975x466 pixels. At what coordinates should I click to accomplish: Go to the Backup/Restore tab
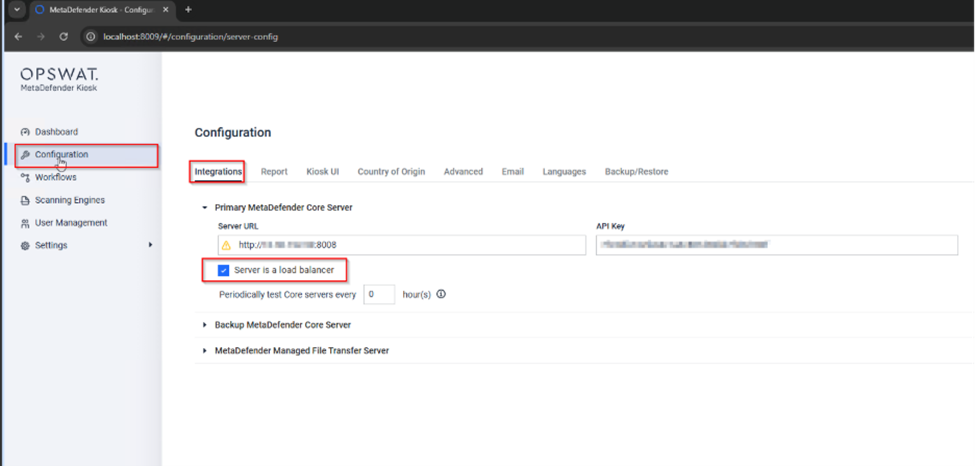tap(636, 172)
